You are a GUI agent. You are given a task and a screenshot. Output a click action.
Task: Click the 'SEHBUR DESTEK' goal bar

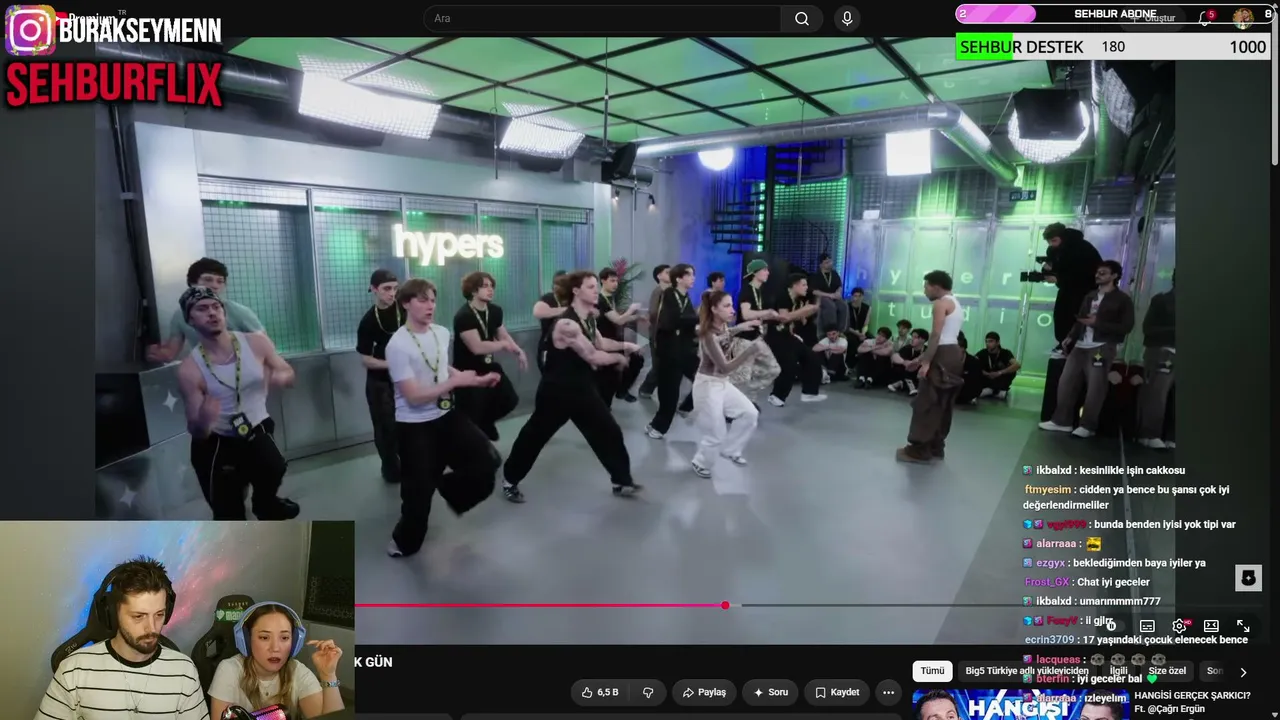(1112, 47)
